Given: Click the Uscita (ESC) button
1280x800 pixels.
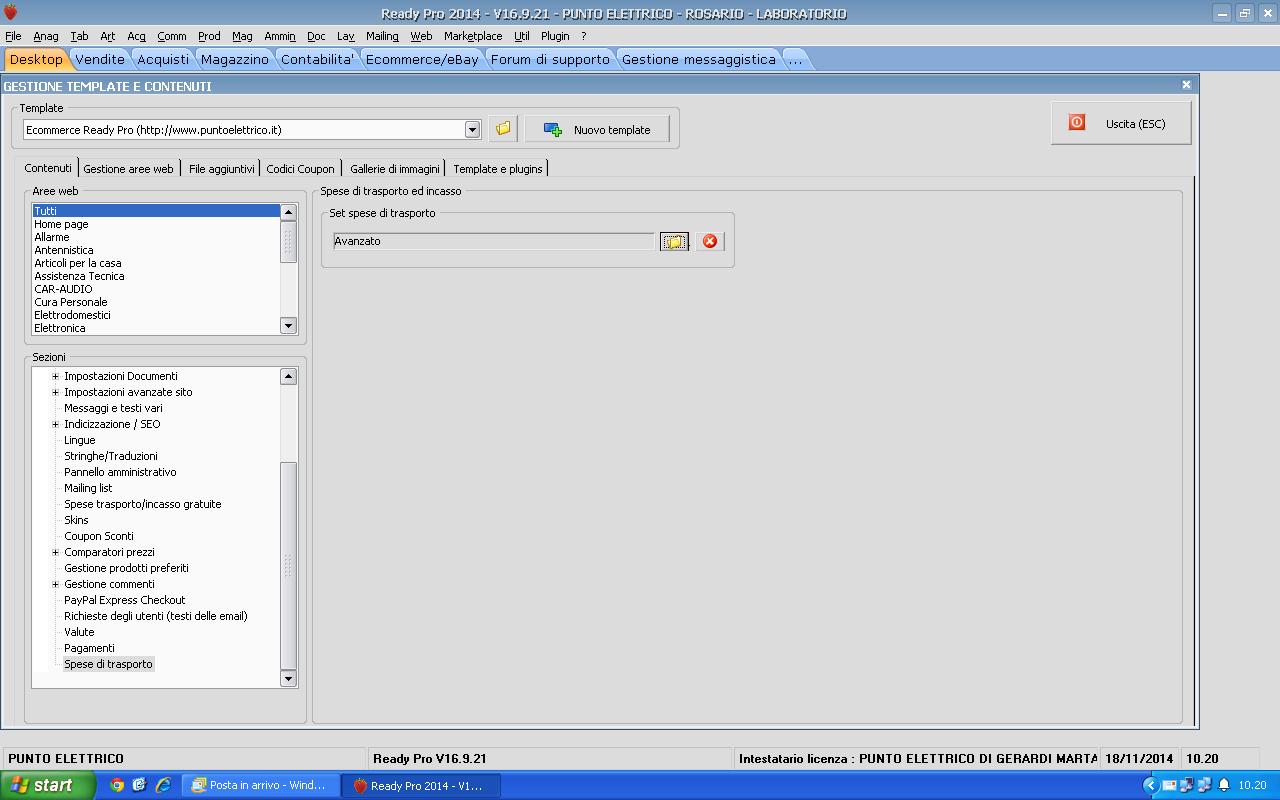Looking at the screenshot, I should 1121,124.
